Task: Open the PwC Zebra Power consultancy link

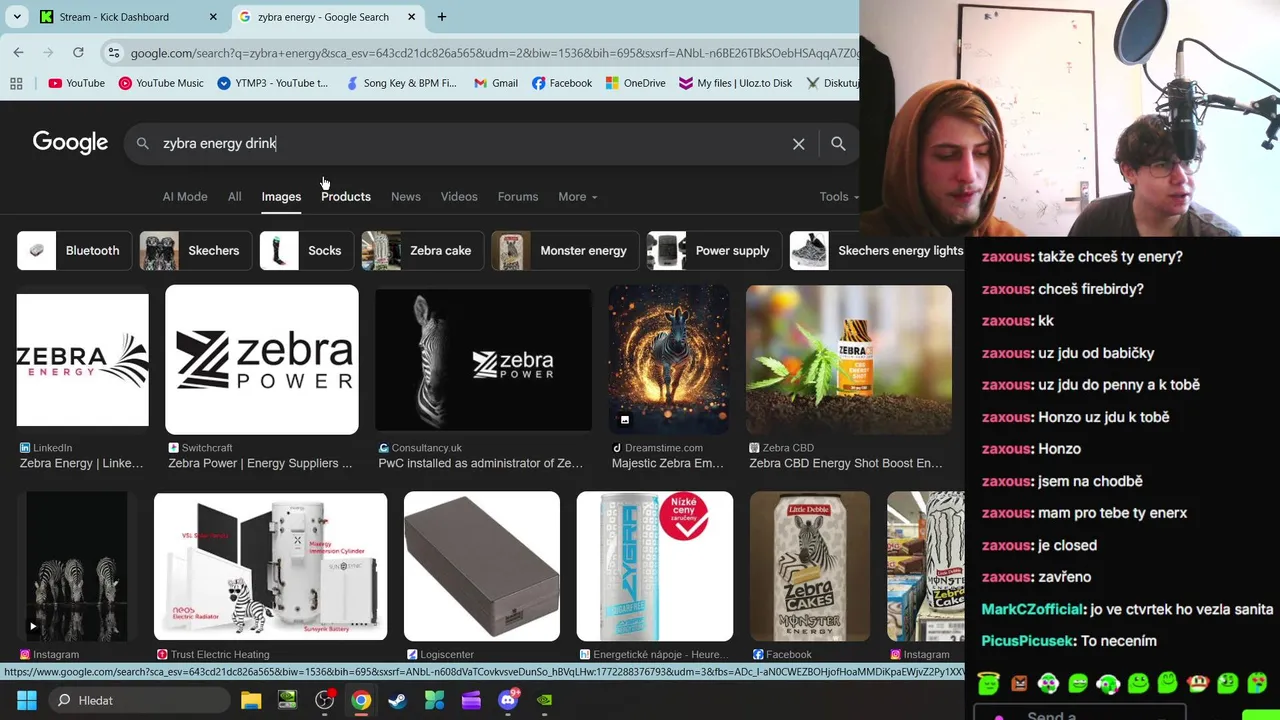Action: click(x=480, y=463)
